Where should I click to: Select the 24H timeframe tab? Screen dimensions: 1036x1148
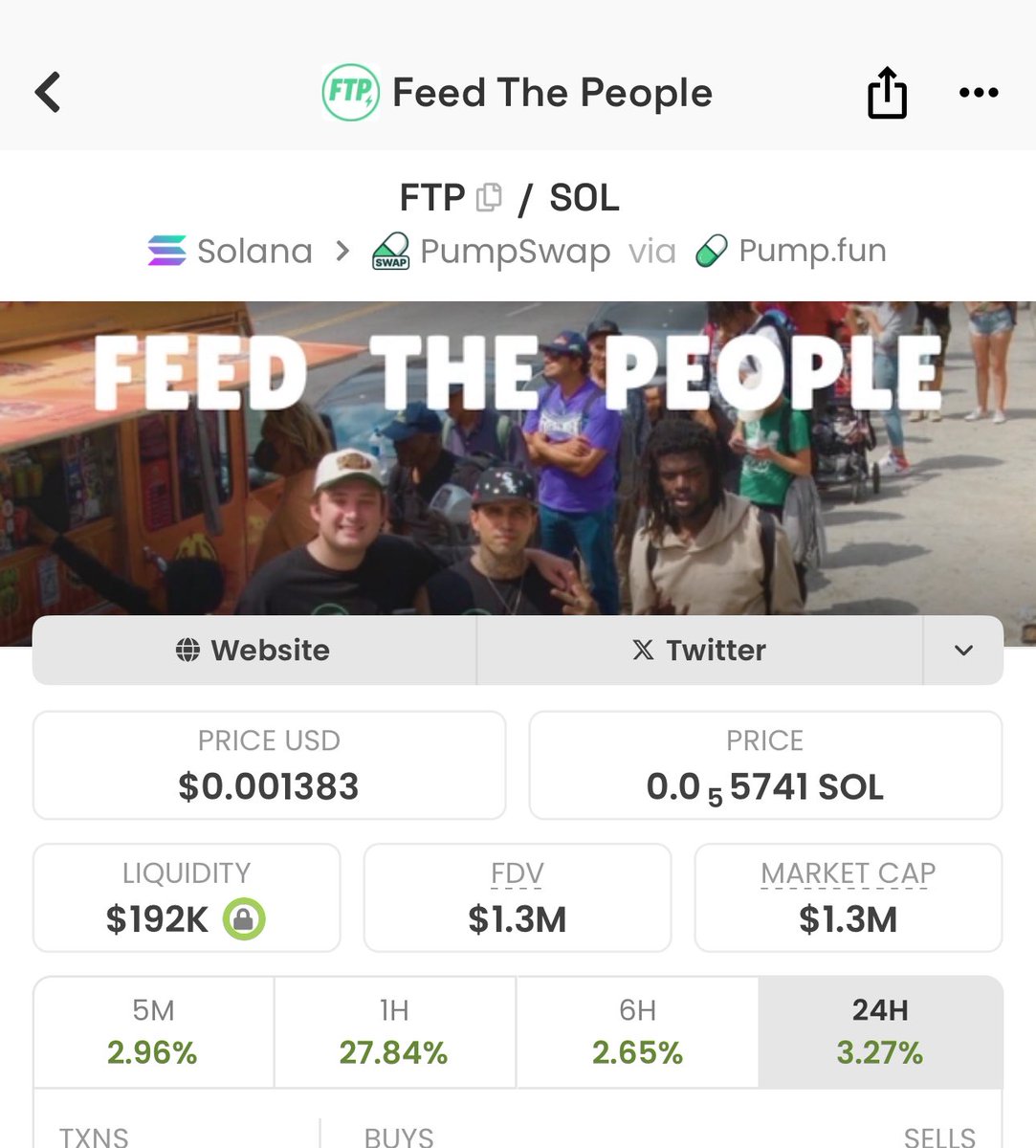point(880,1031)
